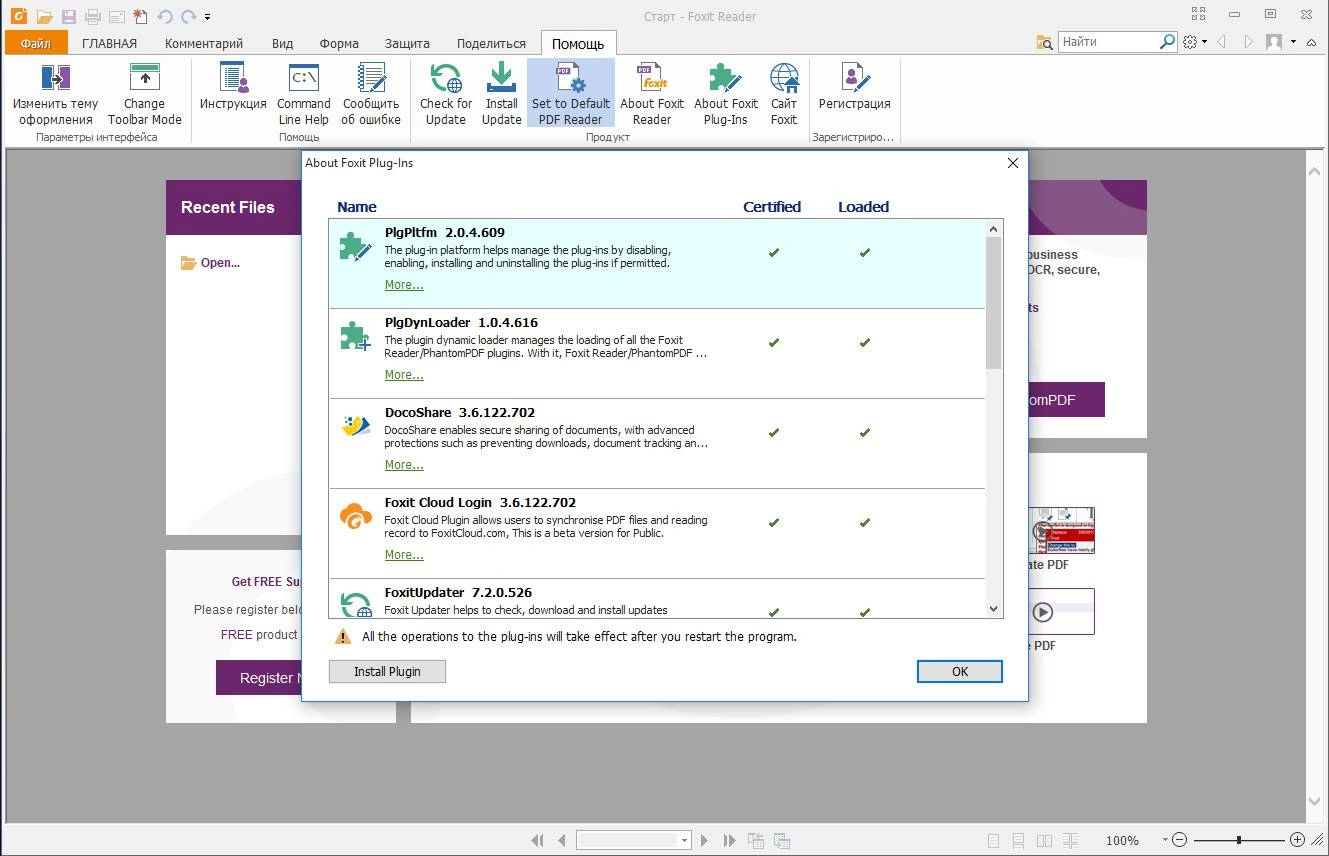Click More... link under PlgDynLoader
1329x856 pixels.
(404, 375)
